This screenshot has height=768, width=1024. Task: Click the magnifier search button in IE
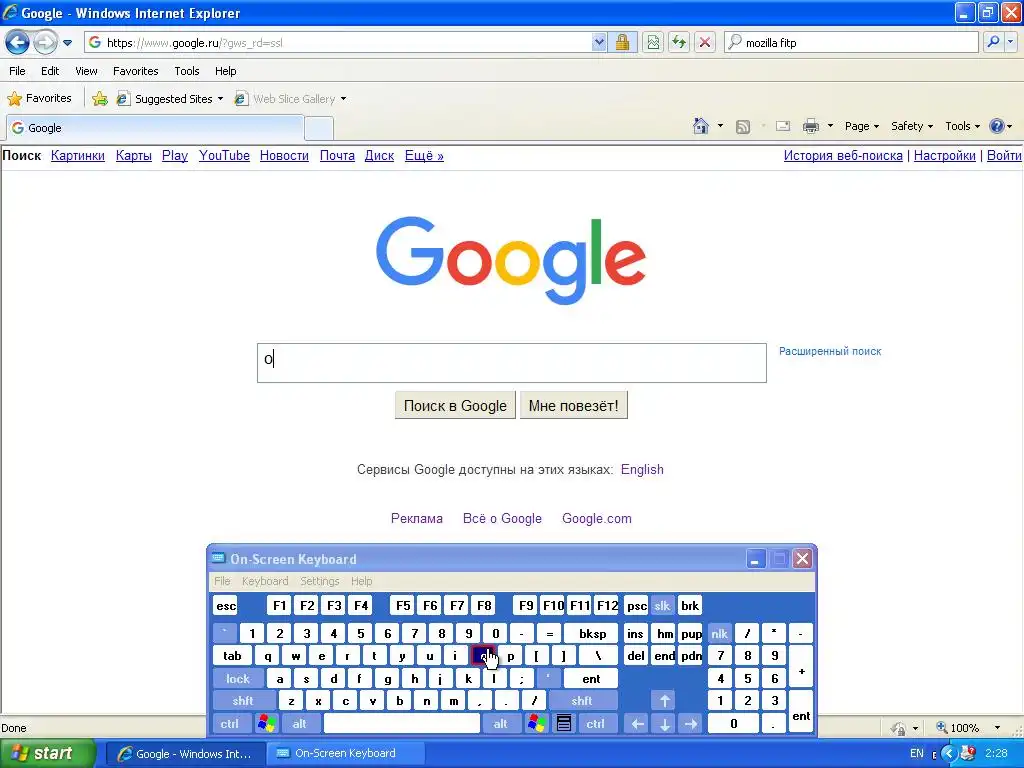tap(993, 42)
